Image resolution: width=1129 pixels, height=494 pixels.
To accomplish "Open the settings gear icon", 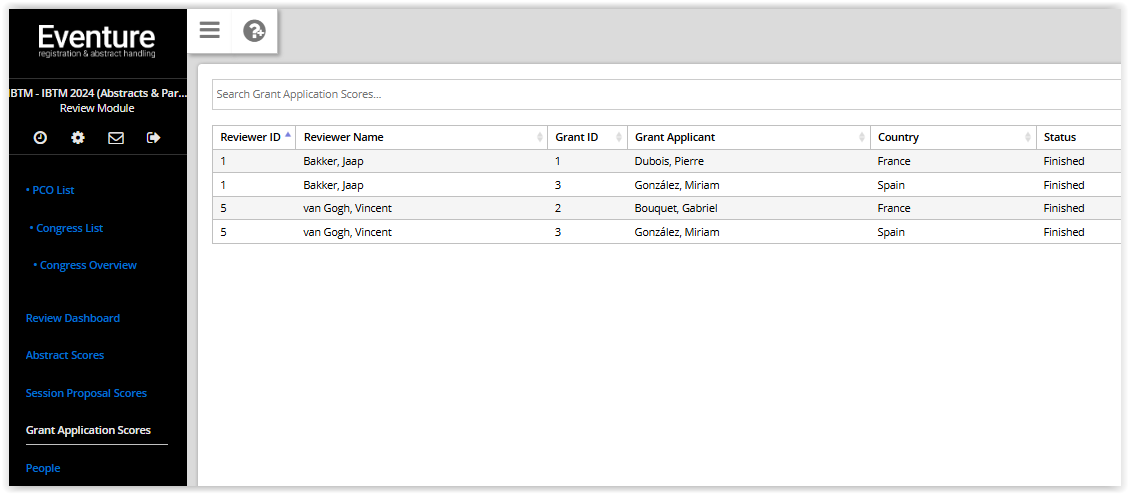I will point(78,138).
